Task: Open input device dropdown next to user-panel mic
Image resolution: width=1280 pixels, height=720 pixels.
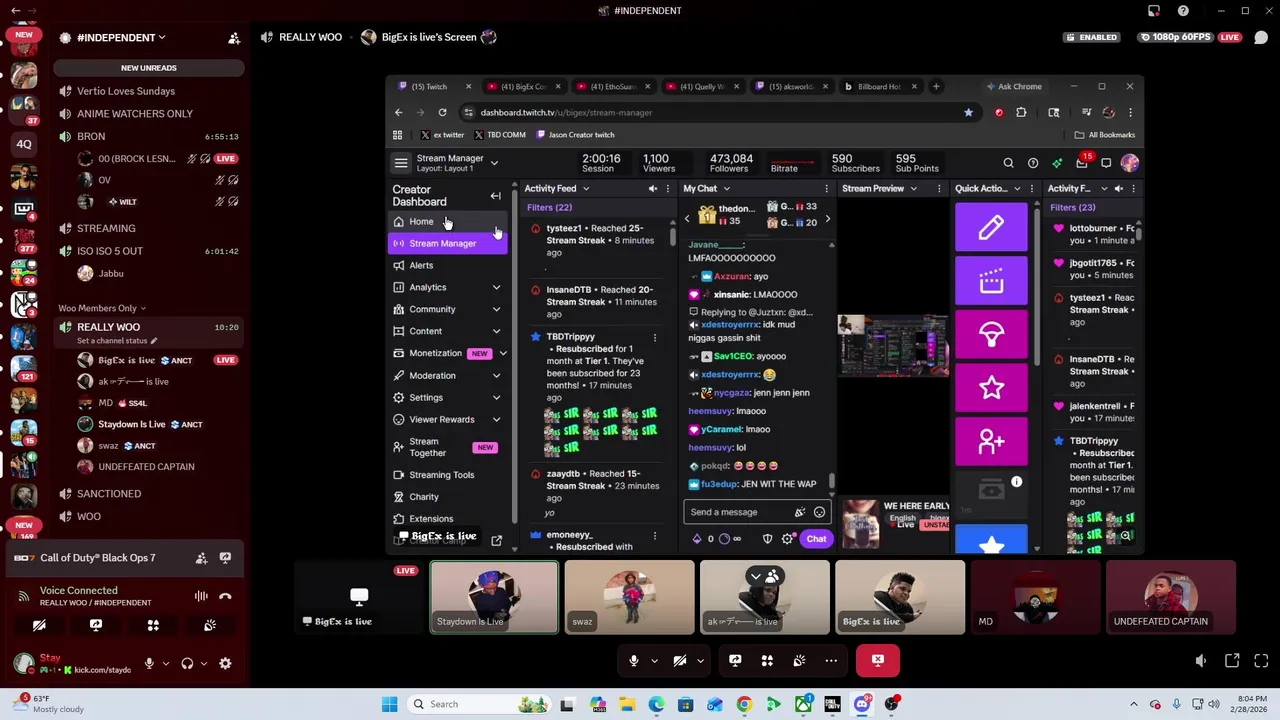Action: (x=165, y=663)
